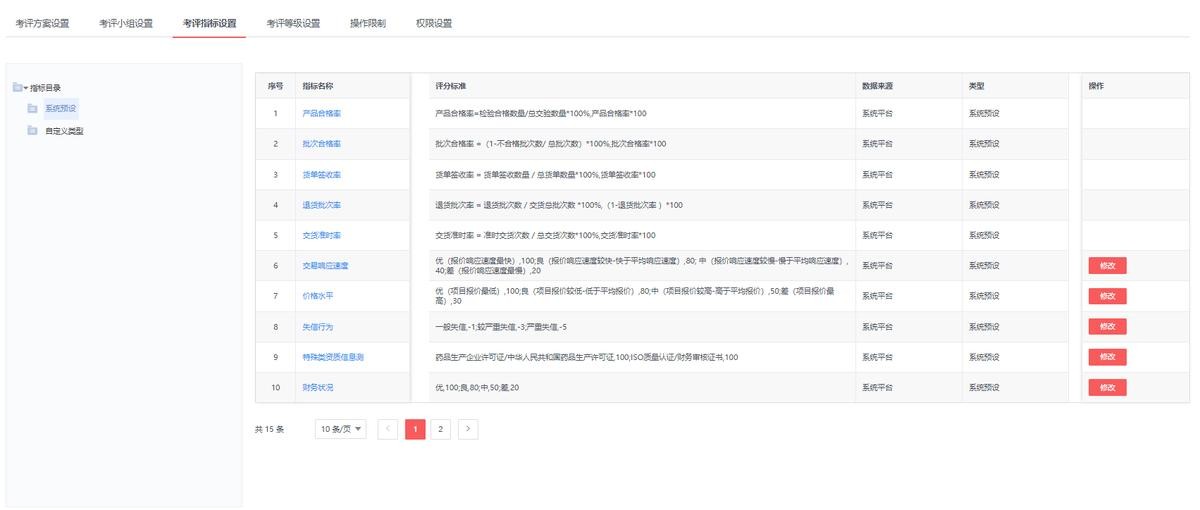Open the 操作限制 tab
The width and height of the screenshot is (1200, 510).
(367, 23)
